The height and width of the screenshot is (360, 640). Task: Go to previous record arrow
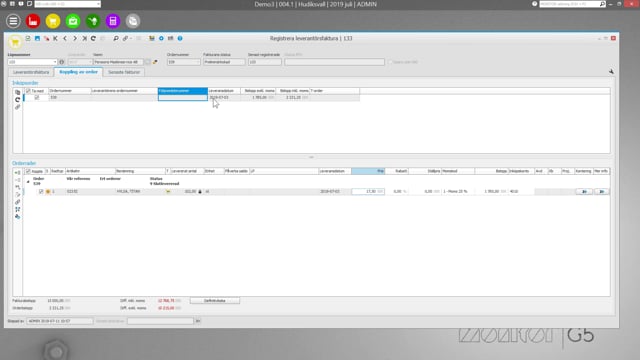point(65,38)
